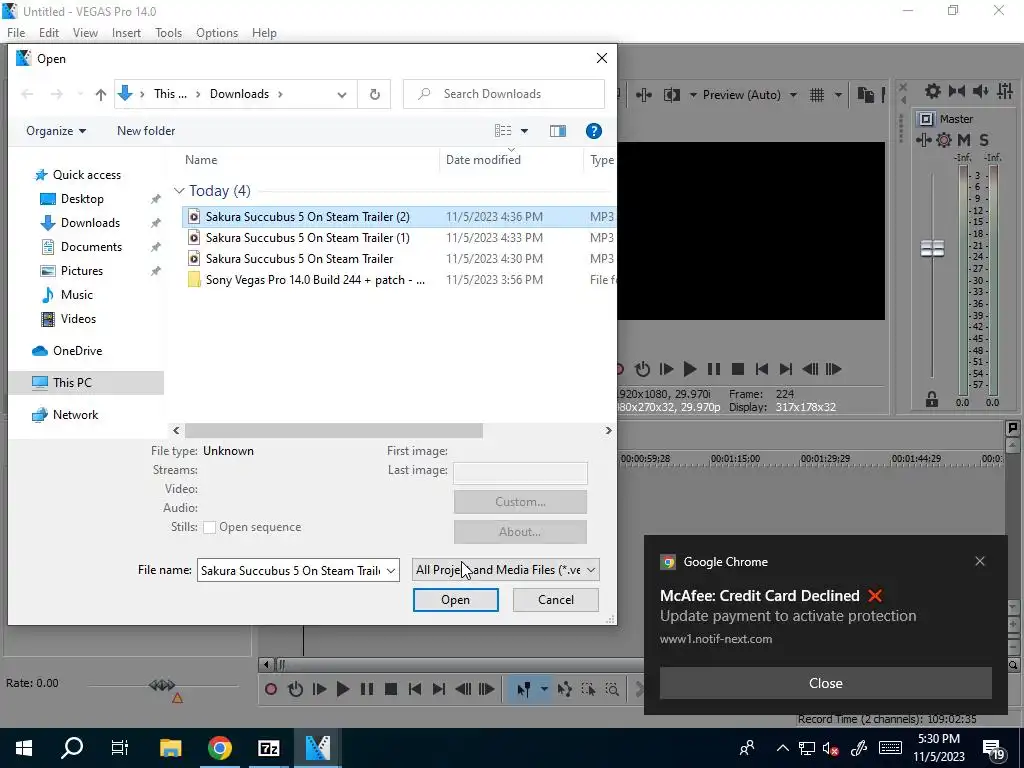Step to previous frame in timeline transport
This screenshot has width=1024, height=768.
(x=463, y=689)
